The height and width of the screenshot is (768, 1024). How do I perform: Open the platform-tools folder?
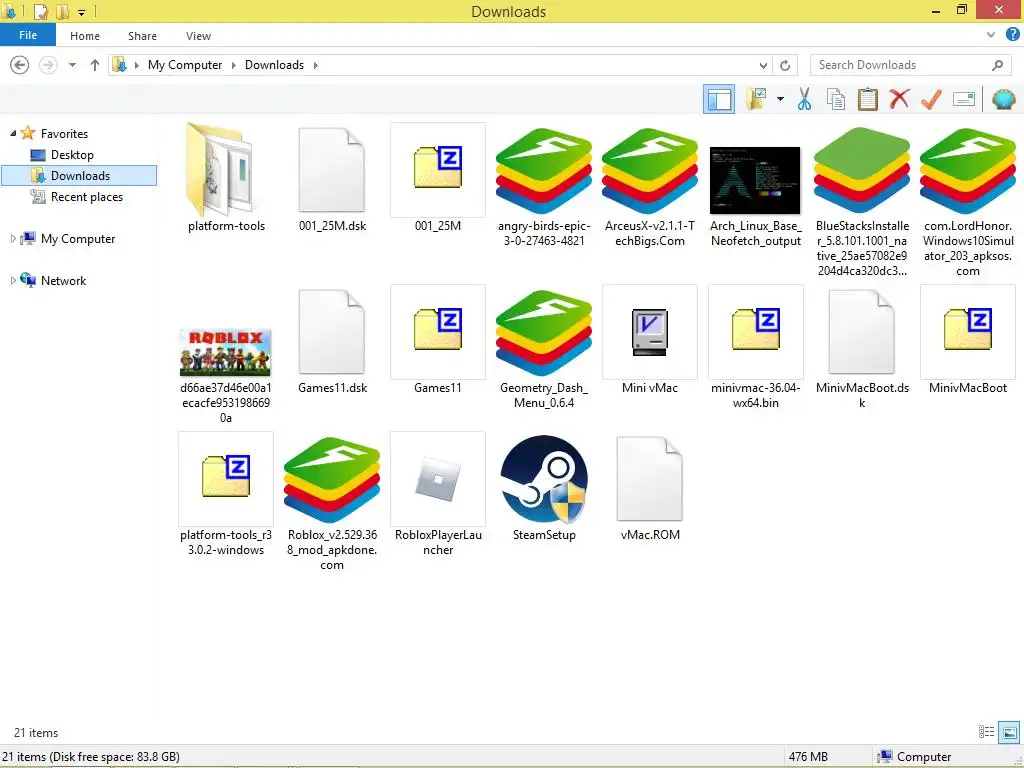tap(226, 178)
